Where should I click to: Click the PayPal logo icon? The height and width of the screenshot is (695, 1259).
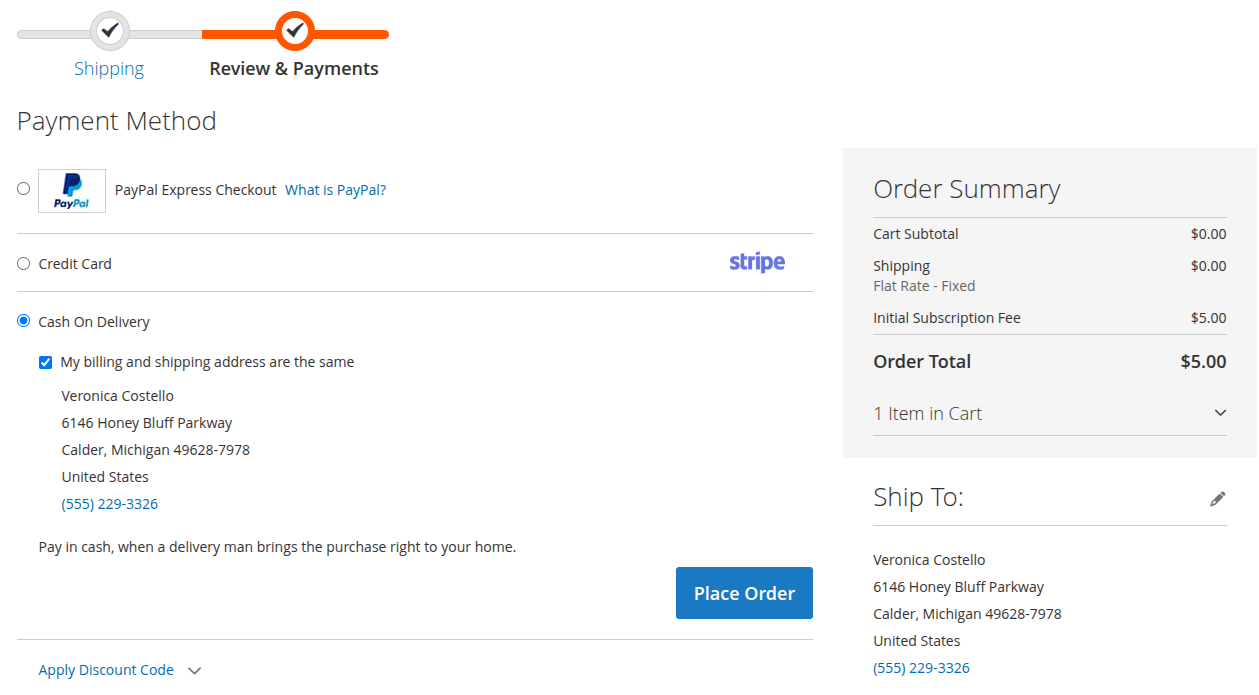72,190
